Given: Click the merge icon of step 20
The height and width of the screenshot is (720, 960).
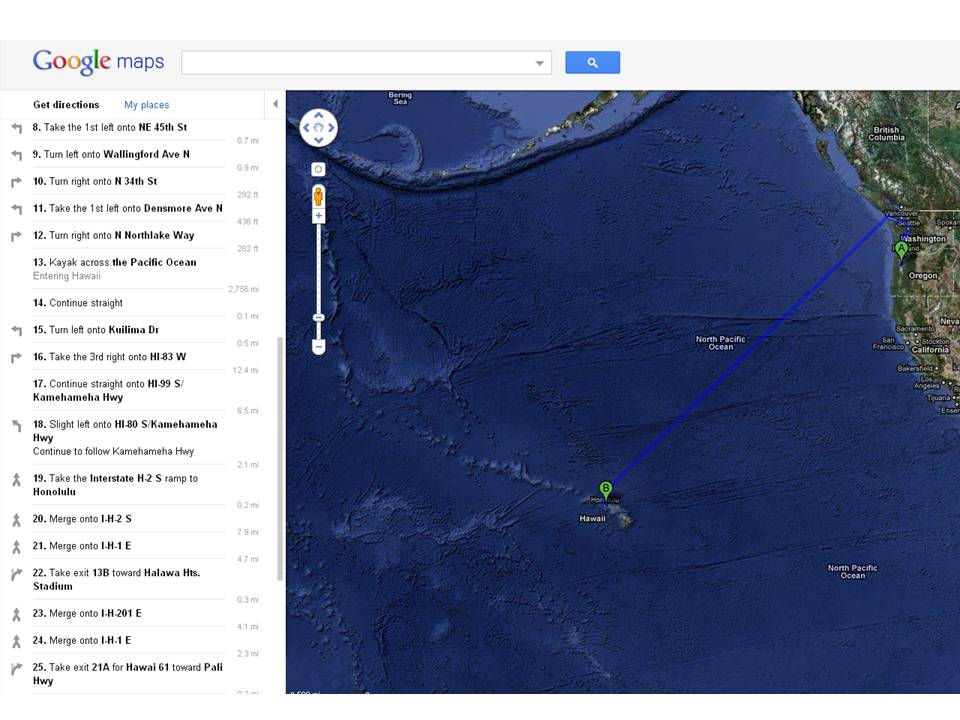Looking at the screenshot, I should tap(17, 520).
